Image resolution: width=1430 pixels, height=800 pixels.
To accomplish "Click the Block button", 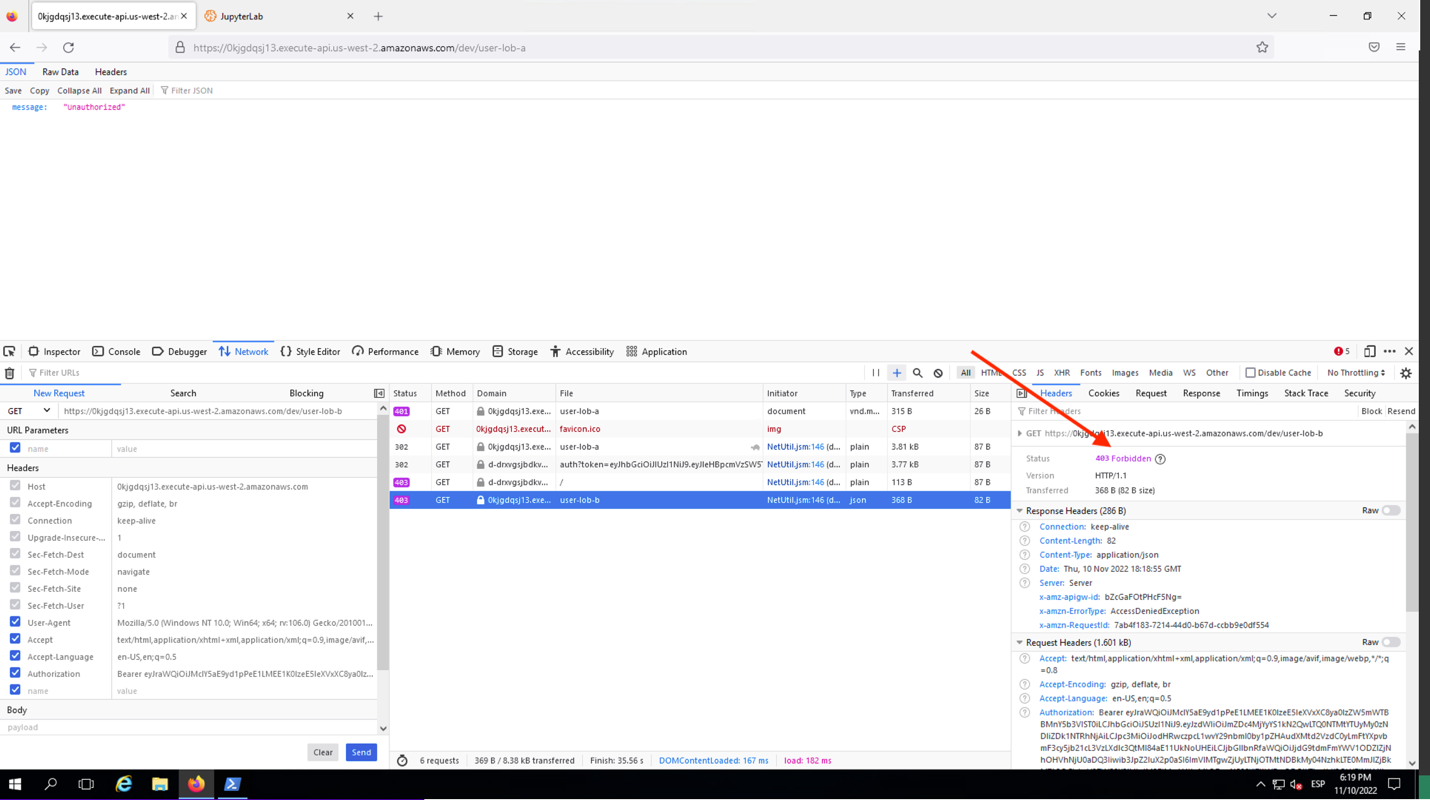I will [1371, 412].
